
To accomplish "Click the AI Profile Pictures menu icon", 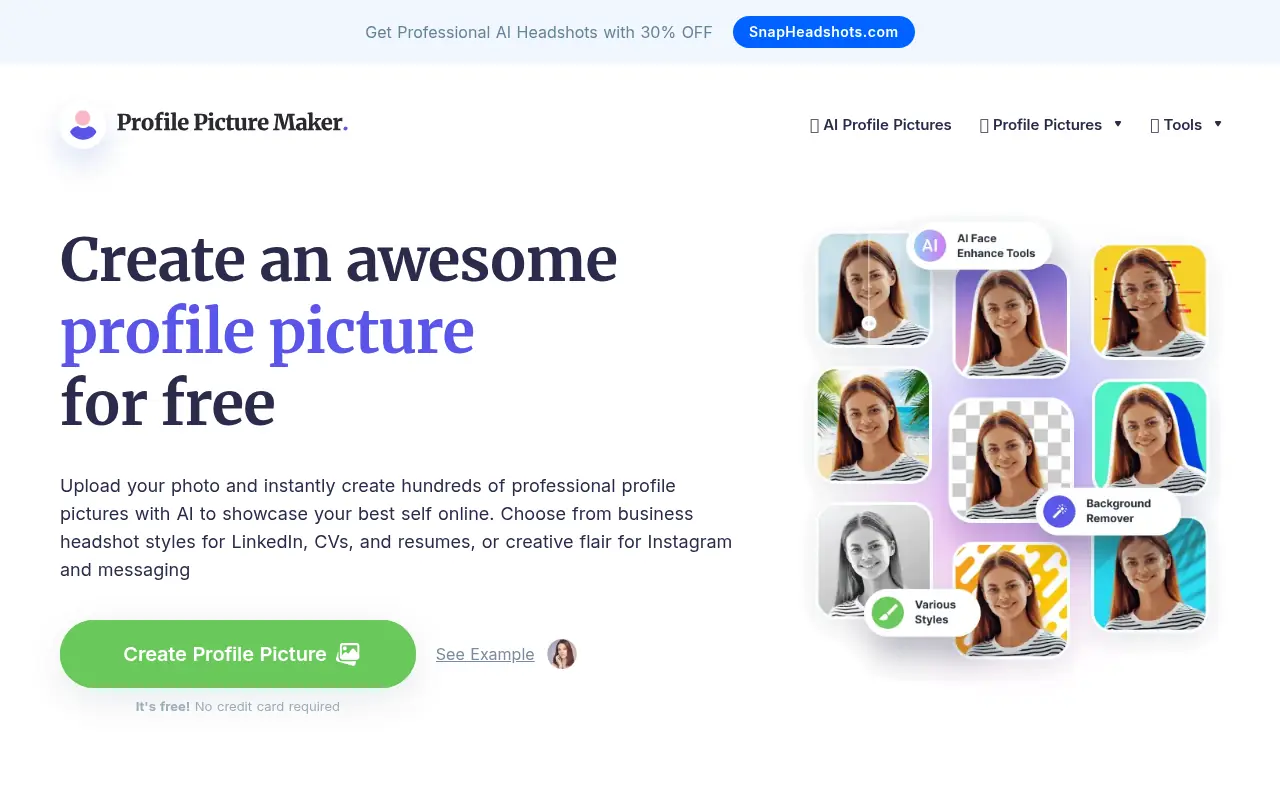I will (814, 124).
